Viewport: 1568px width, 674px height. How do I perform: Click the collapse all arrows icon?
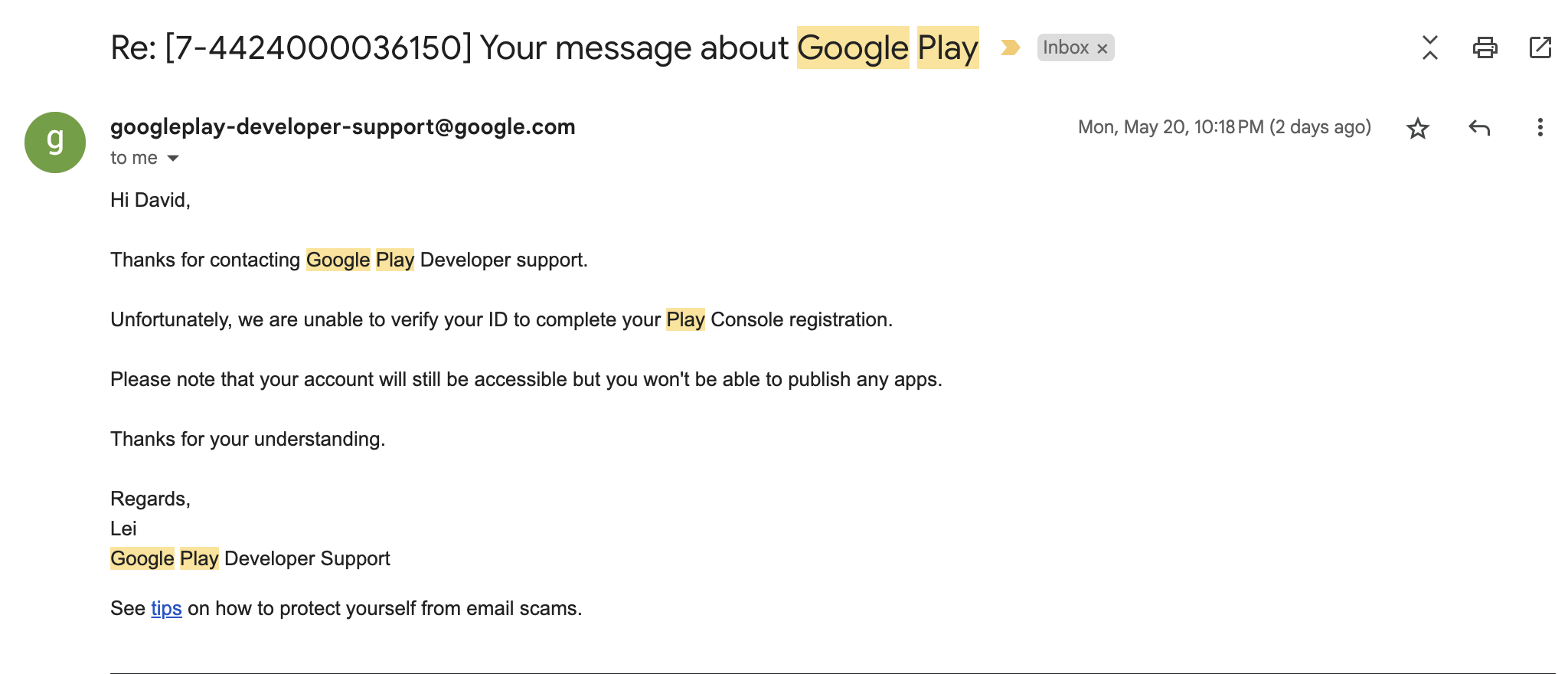(x=1429, y=47)
